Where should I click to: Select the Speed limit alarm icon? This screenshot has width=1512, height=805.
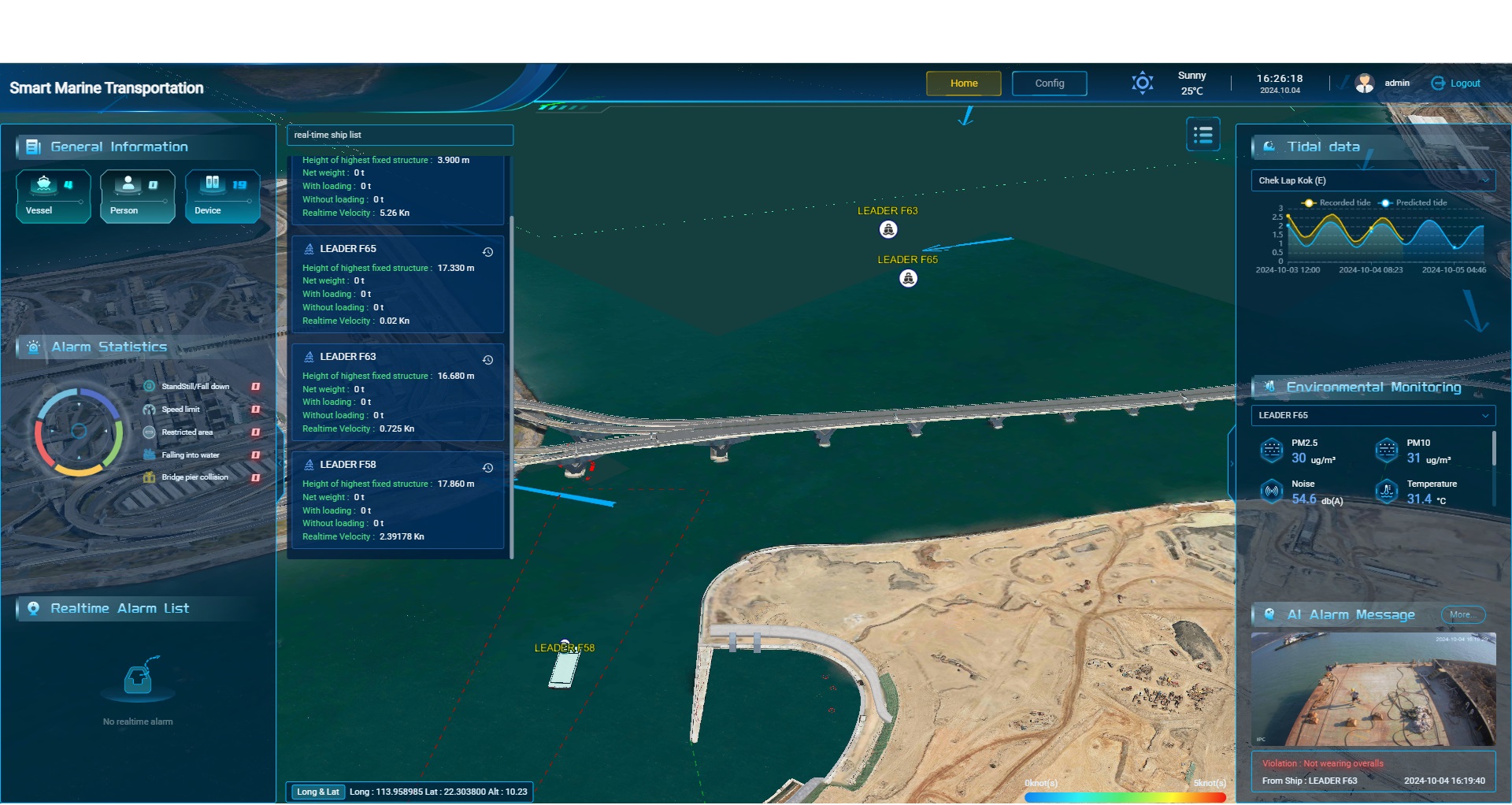point(149,410)
